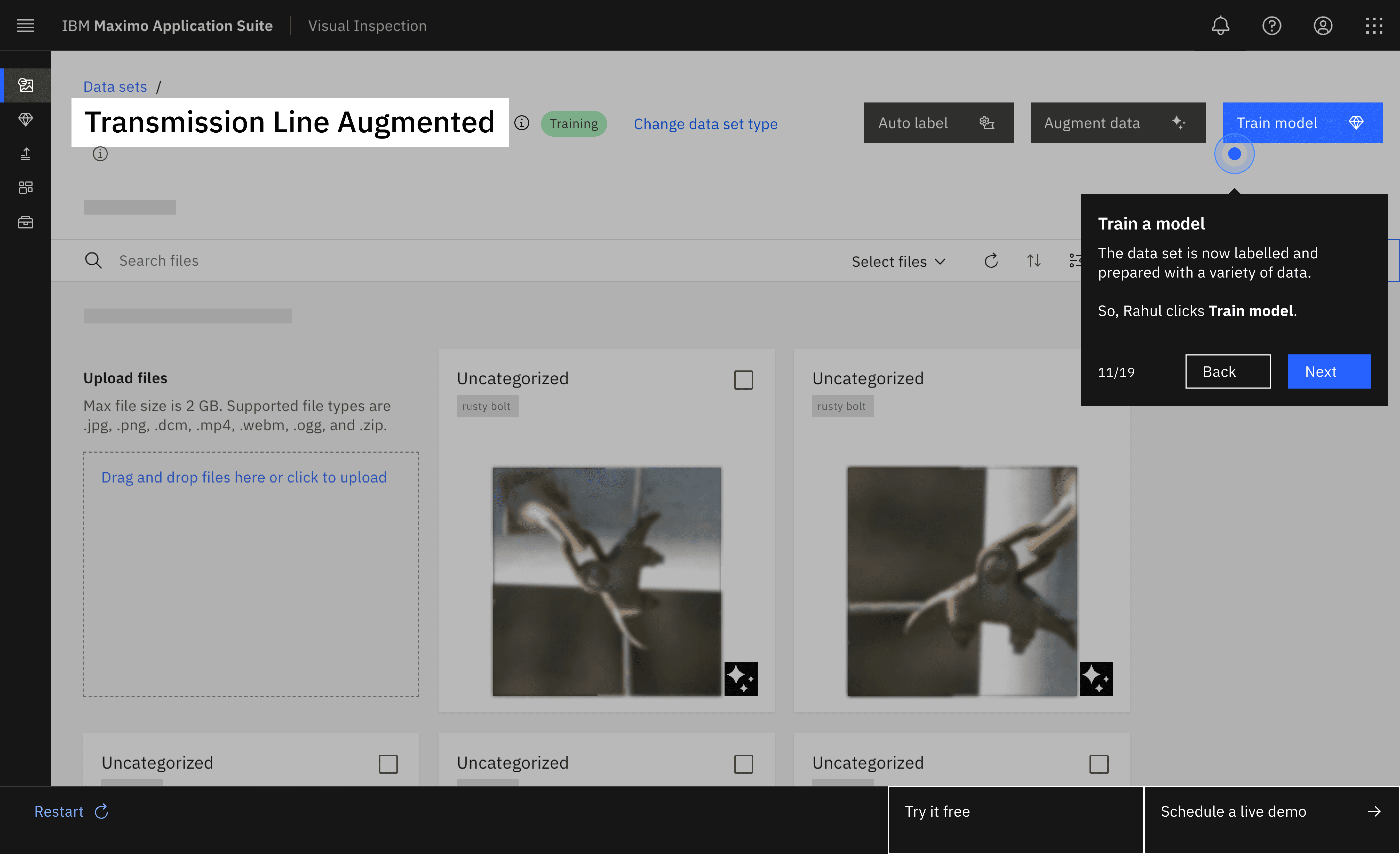Screen dimensions: 1400x854
Task: Open the models diamond icon in sidebar
Action: pyautogui.click(x=26, y=119)
